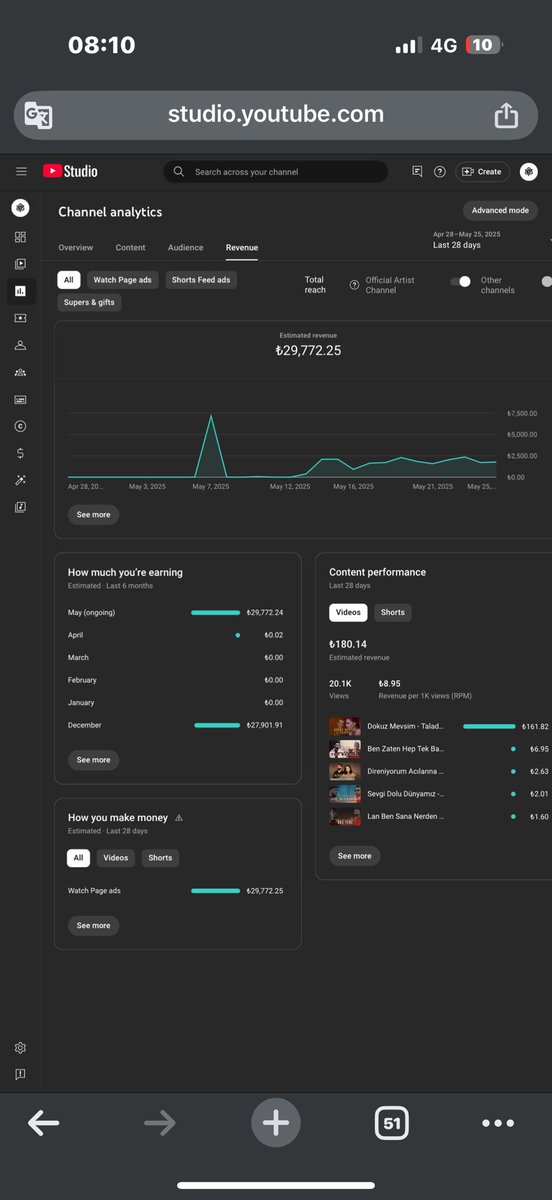
Task: Tap the browser back arrow
Action: [43, 1123]
